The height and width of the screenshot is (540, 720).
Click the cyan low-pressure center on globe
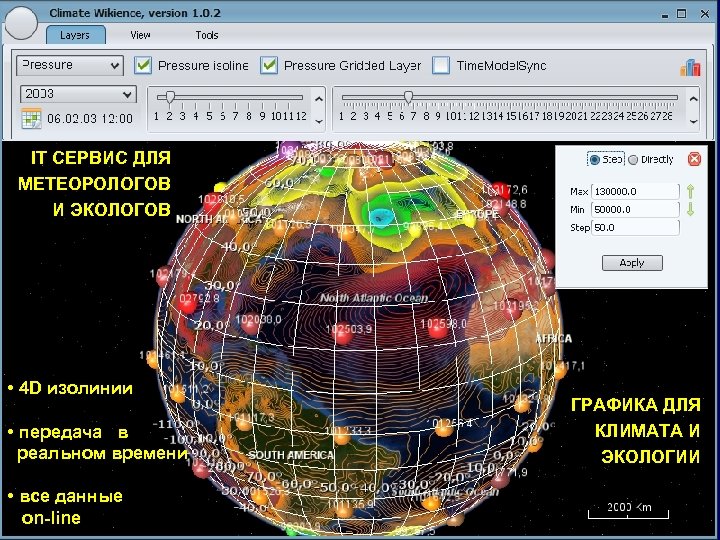click(x=380, y=216)
